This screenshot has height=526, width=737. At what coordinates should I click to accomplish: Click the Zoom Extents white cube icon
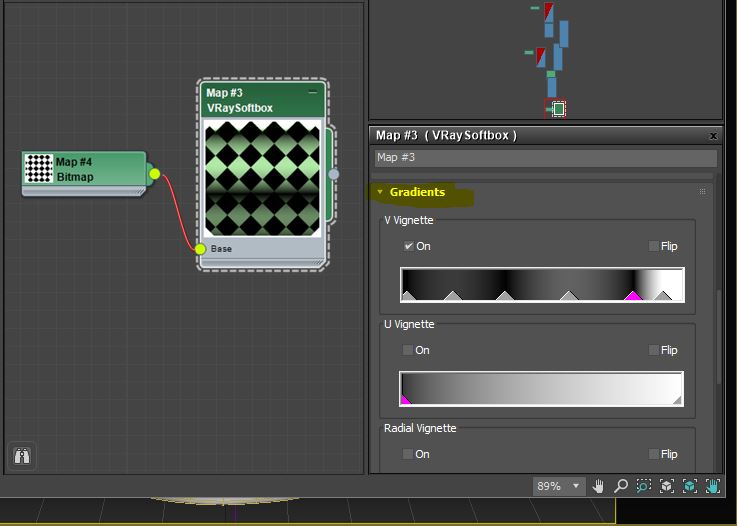666,486
